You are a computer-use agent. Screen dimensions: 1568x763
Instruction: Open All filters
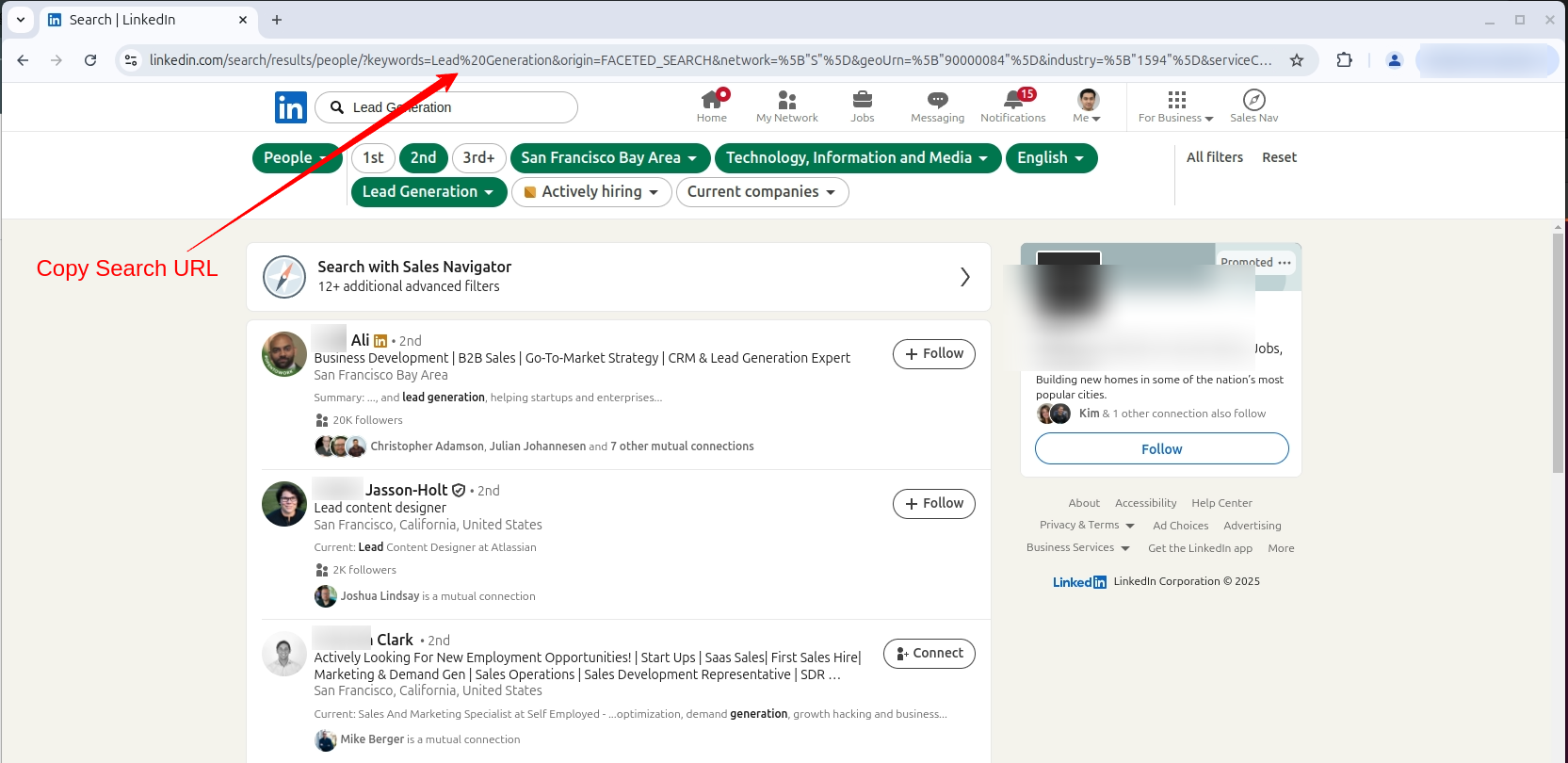pos(1214,157)
